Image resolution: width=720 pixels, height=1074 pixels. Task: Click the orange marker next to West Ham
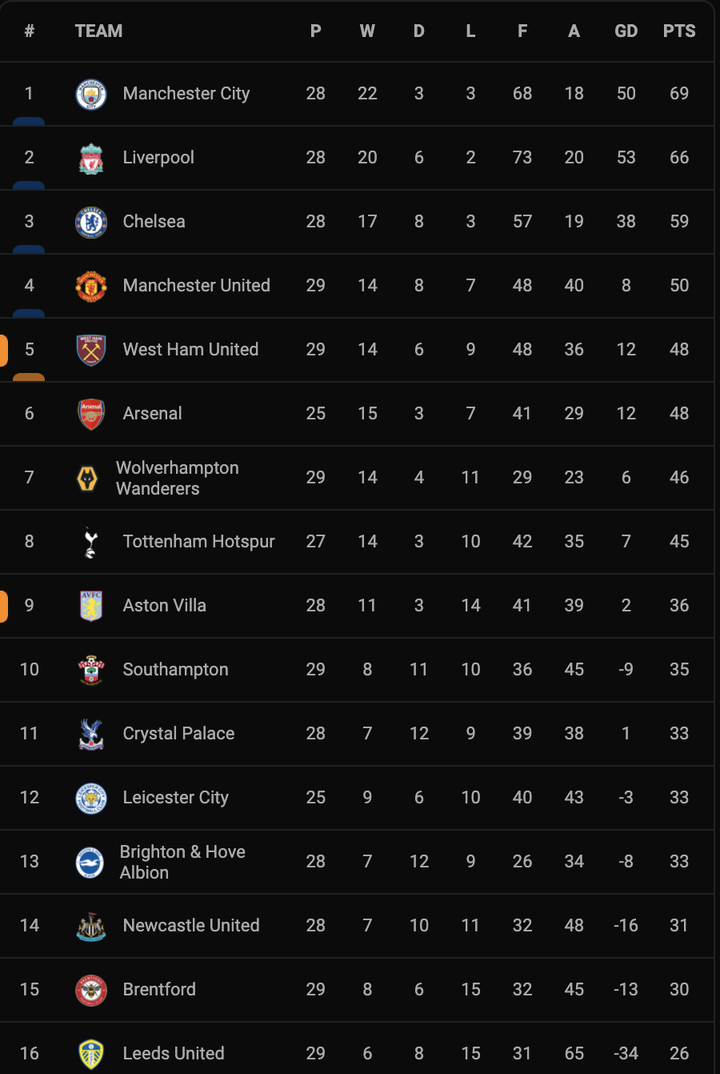3,349
